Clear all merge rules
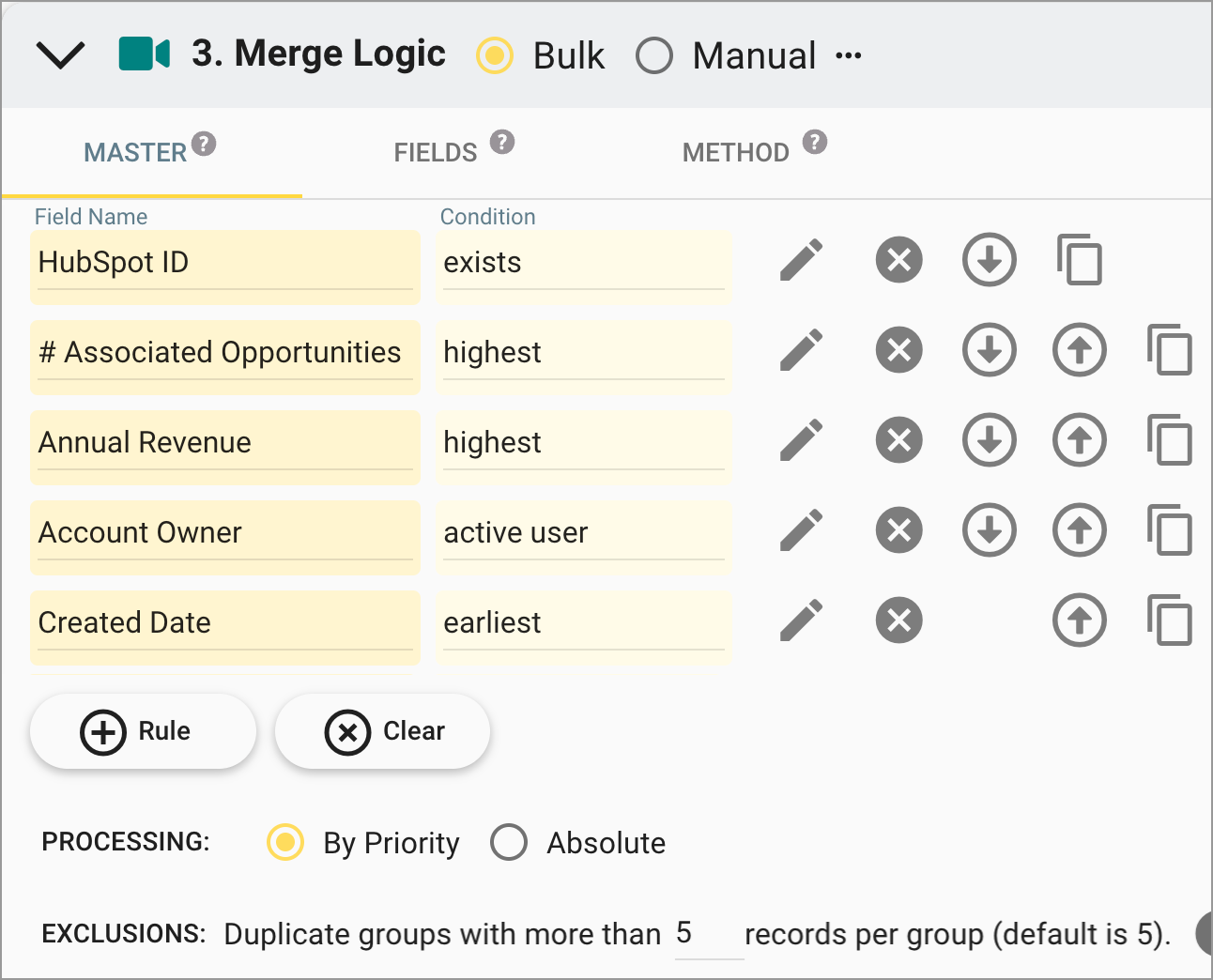The width and height of the screenshot is (1213, 980). point(382,731)
